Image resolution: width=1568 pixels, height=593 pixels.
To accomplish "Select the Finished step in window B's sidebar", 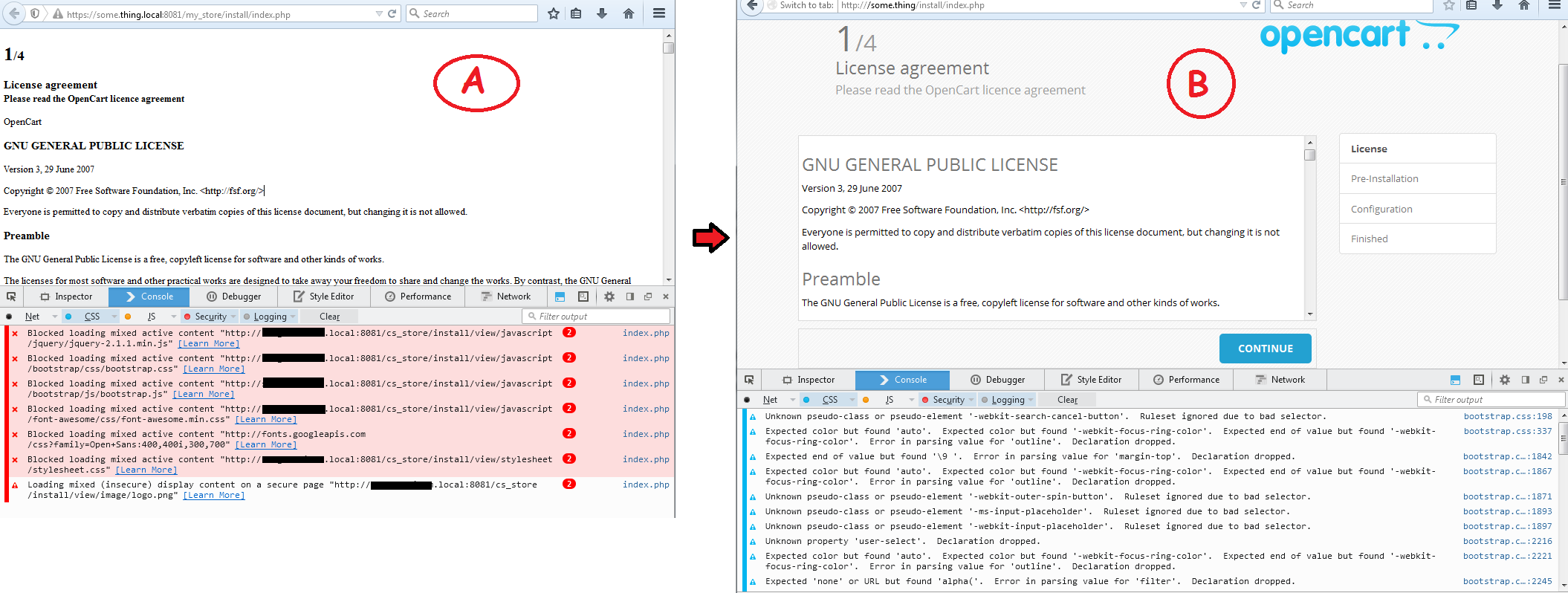I will pos(1417,239).
